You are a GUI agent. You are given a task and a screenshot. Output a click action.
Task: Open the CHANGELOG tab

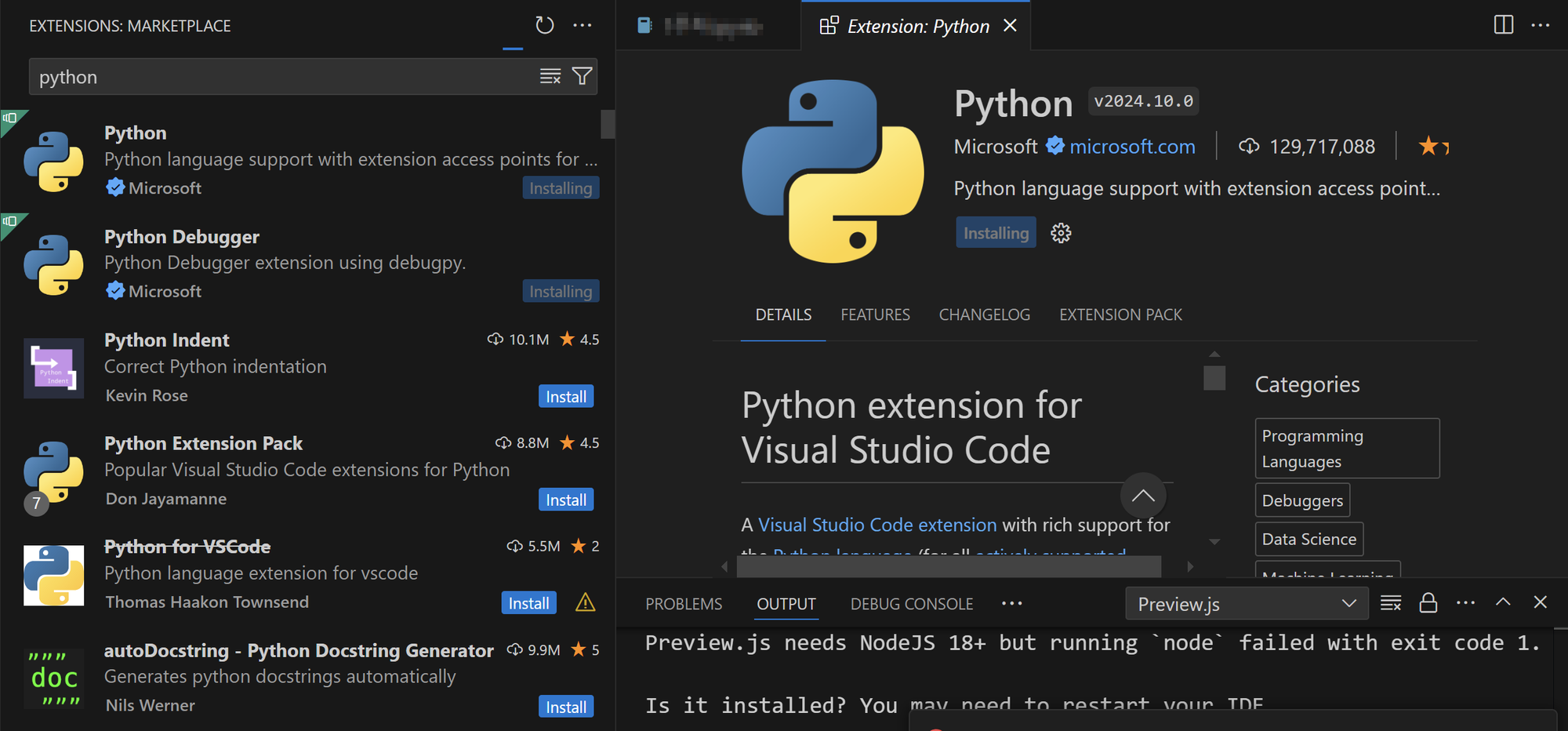click(x=985, y=315)
